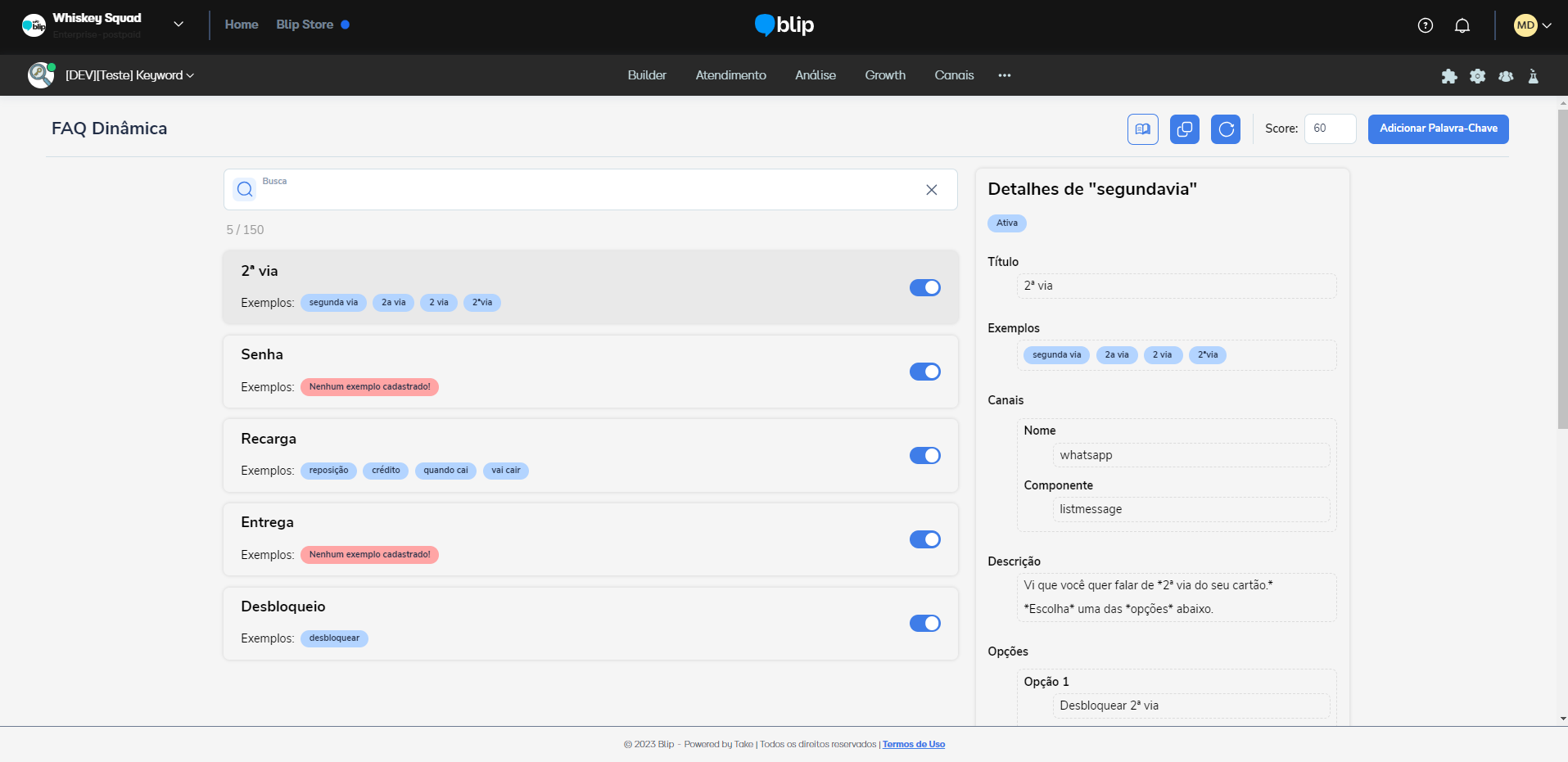The image size is (1568, 762).
Task: Open the help question mark icon
Action: coord(1426,25)
